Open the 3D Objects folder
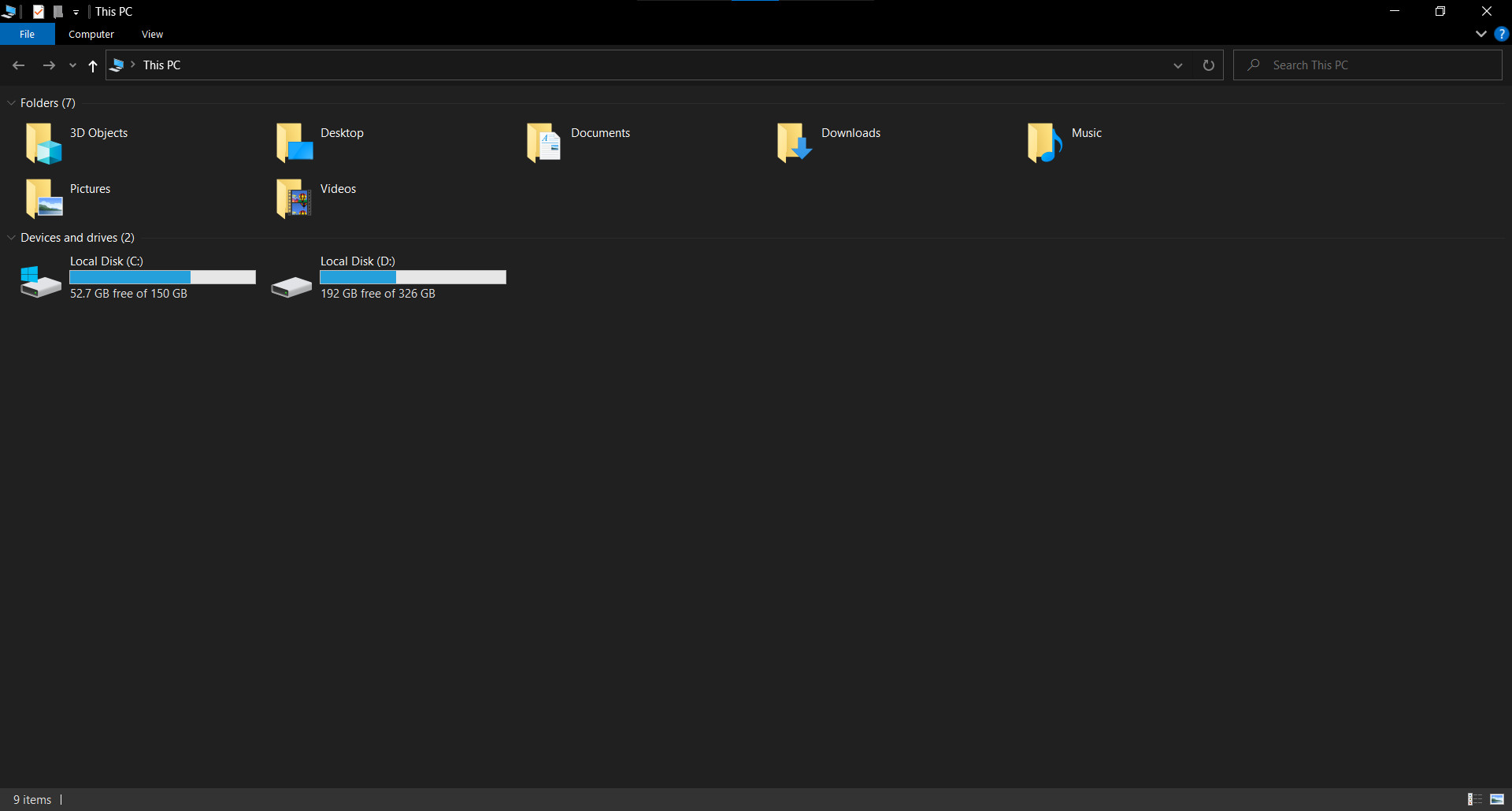Viewport: 1512px width, 811px height. click(x=98, y=132)
